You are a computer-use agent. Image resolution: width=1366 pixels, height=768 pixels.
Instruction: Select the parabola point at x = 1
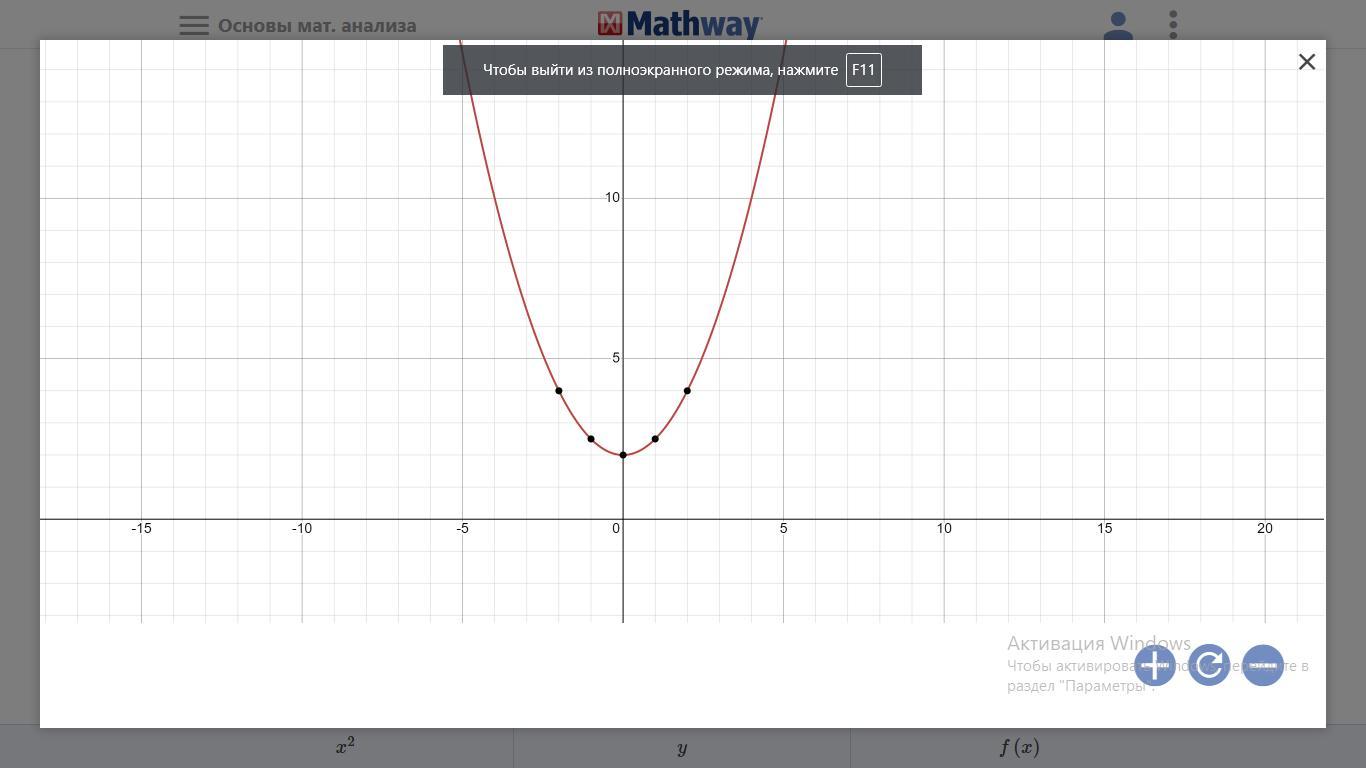click(x=655, y=439)
